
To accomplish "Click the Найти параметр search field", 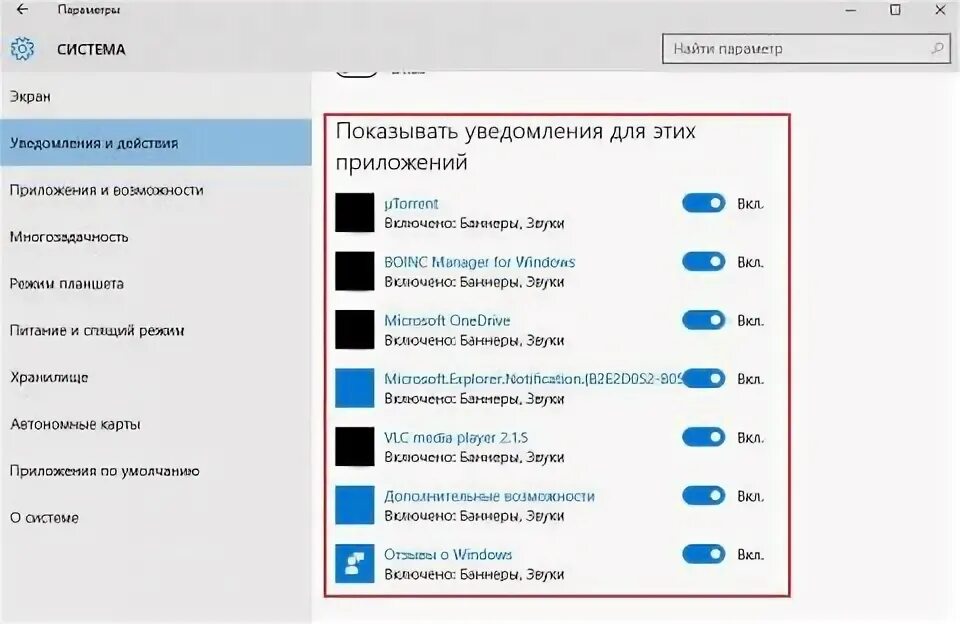I will click(806, 48).
